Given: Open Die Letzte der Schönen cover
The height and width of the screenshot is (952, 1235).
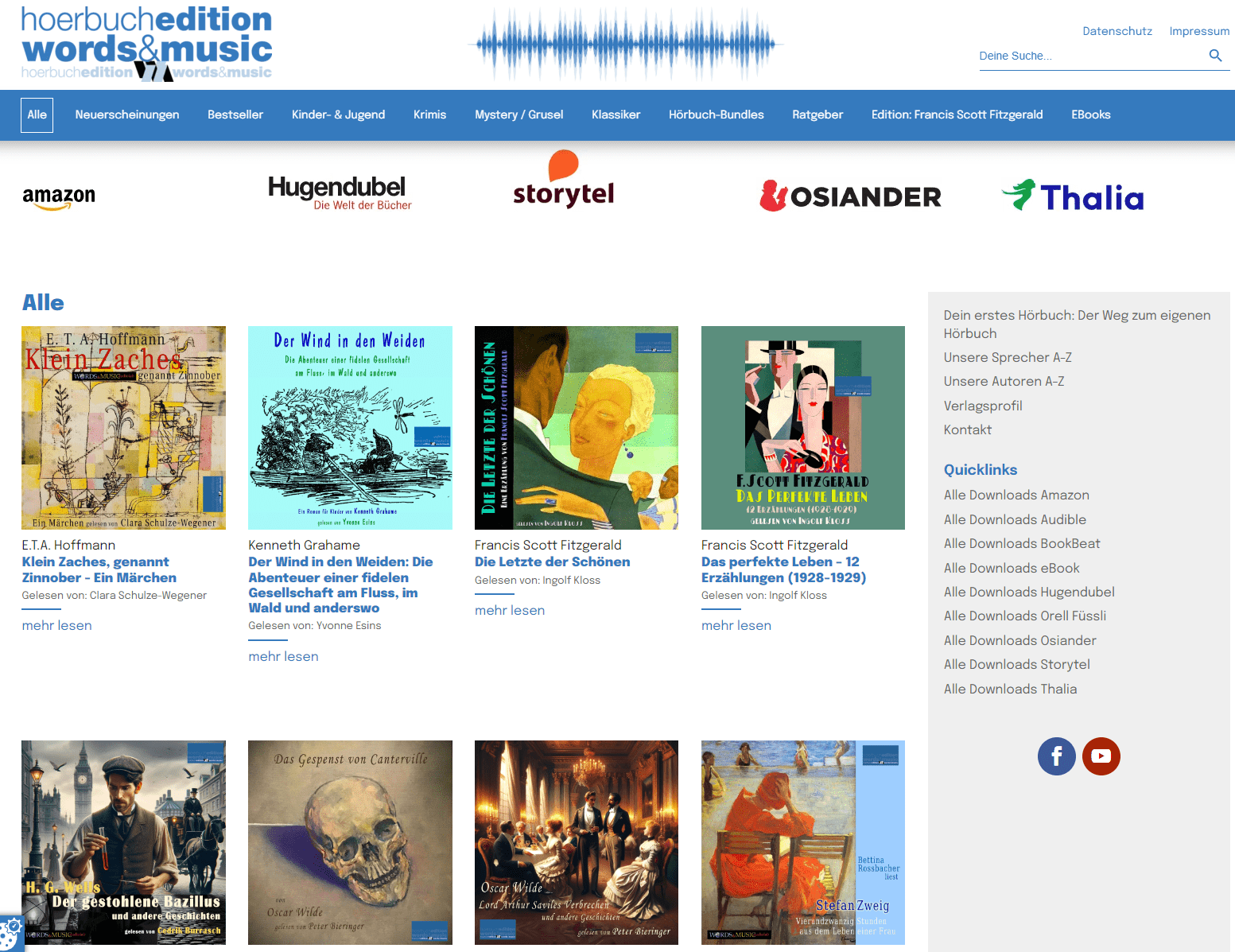Looking at the screenshot, I should click(x=577, y=428).
